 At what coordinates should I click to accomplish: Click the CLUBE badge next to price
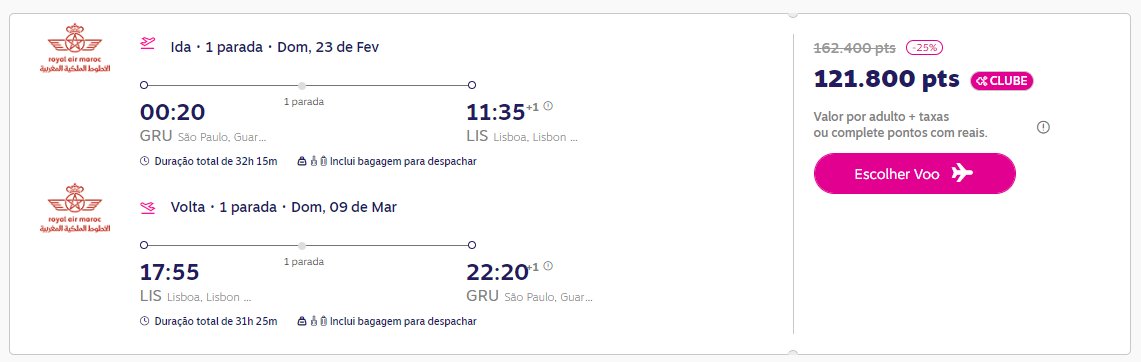click(x=1001, y=81)
